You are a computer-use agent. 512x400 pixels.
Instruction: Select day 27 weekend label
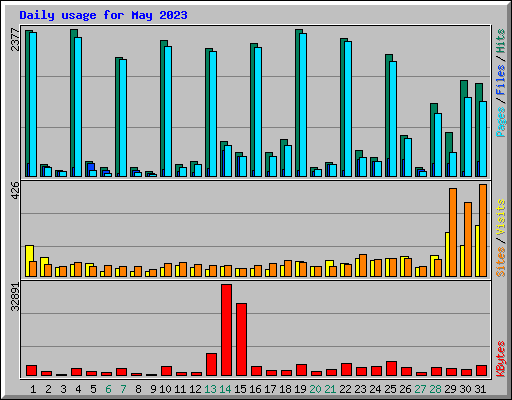[x=420, y=389]
